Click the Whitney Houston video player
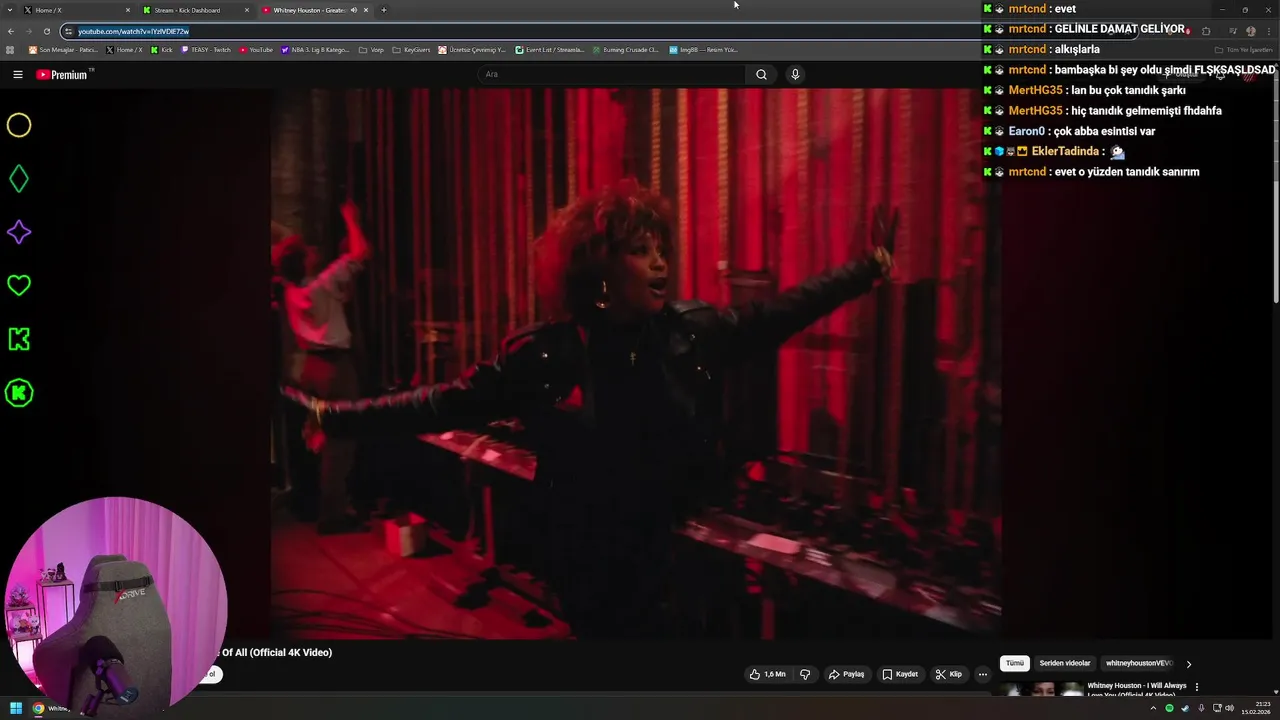Screen dimensions: 1280x720 [636, 363]
